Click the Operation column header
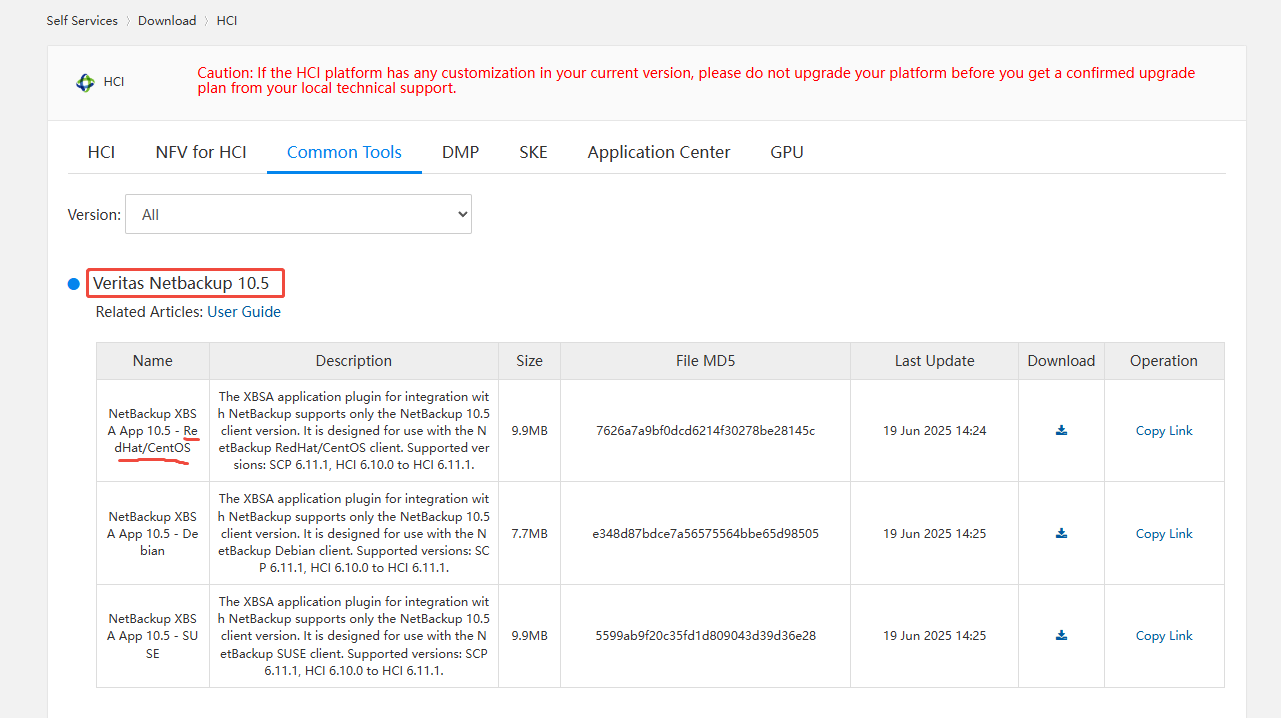This screenshot has width=1281, height=718. (x=1164, y=361)
